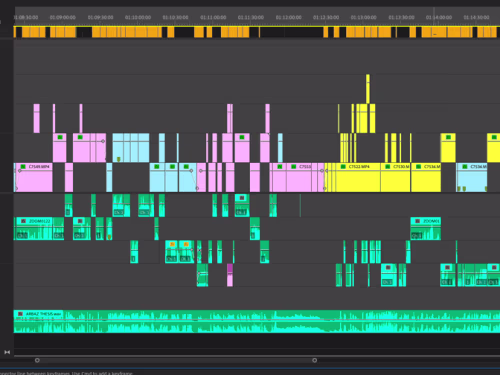The width and height of the screenshot is (500, 375).
Task: Click the opacity keyframe at C7549.MP4 clip start
Action: click(20, 171)
